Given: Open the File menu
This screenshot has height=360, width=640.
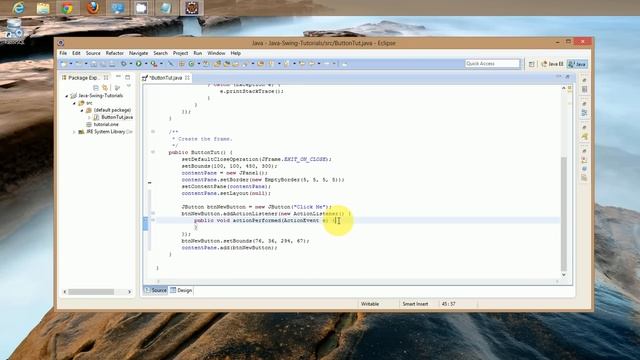Looking at the screenshot, I should point(63,53).
